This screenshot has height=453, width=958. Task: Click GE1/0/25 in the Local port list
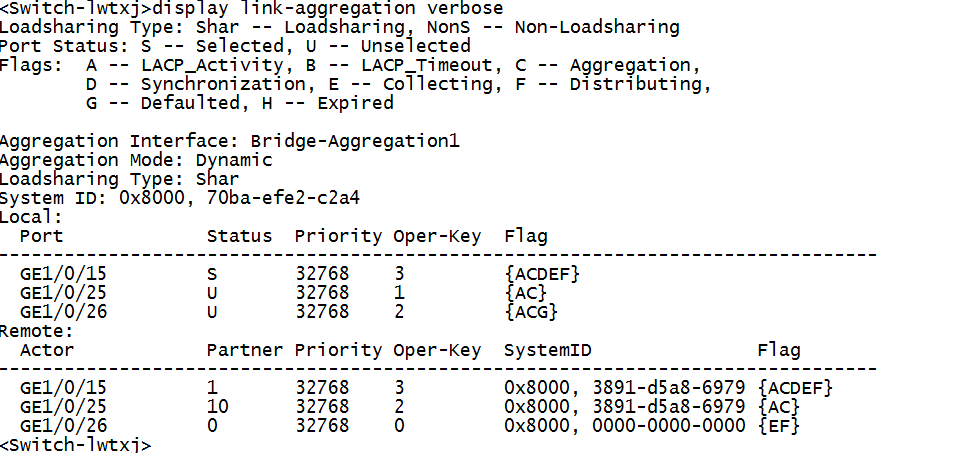coord(63,293)
